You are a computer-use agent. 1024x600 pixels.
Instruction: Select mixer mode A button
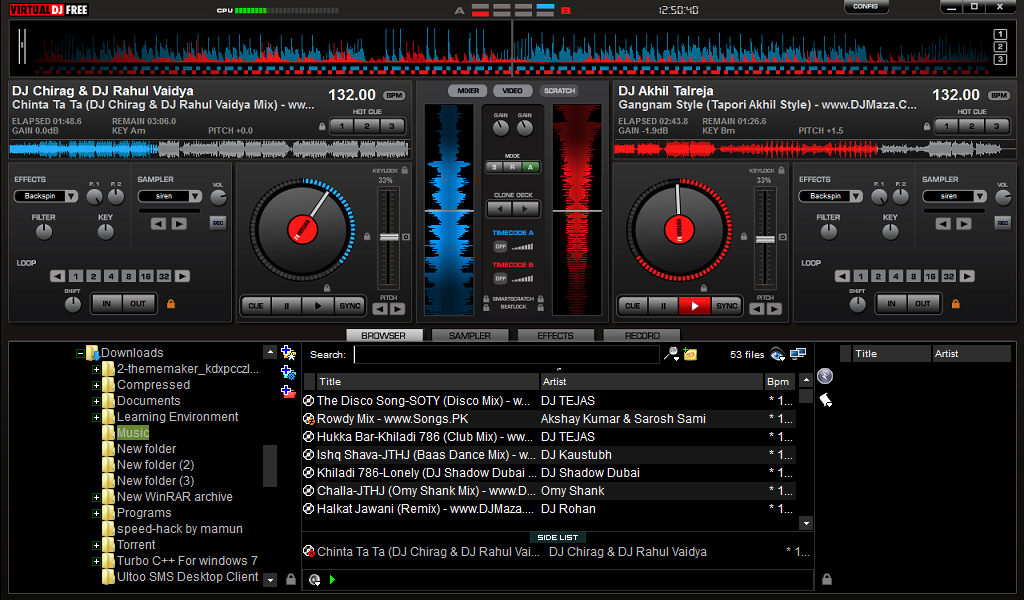click(x=530, y=167)
